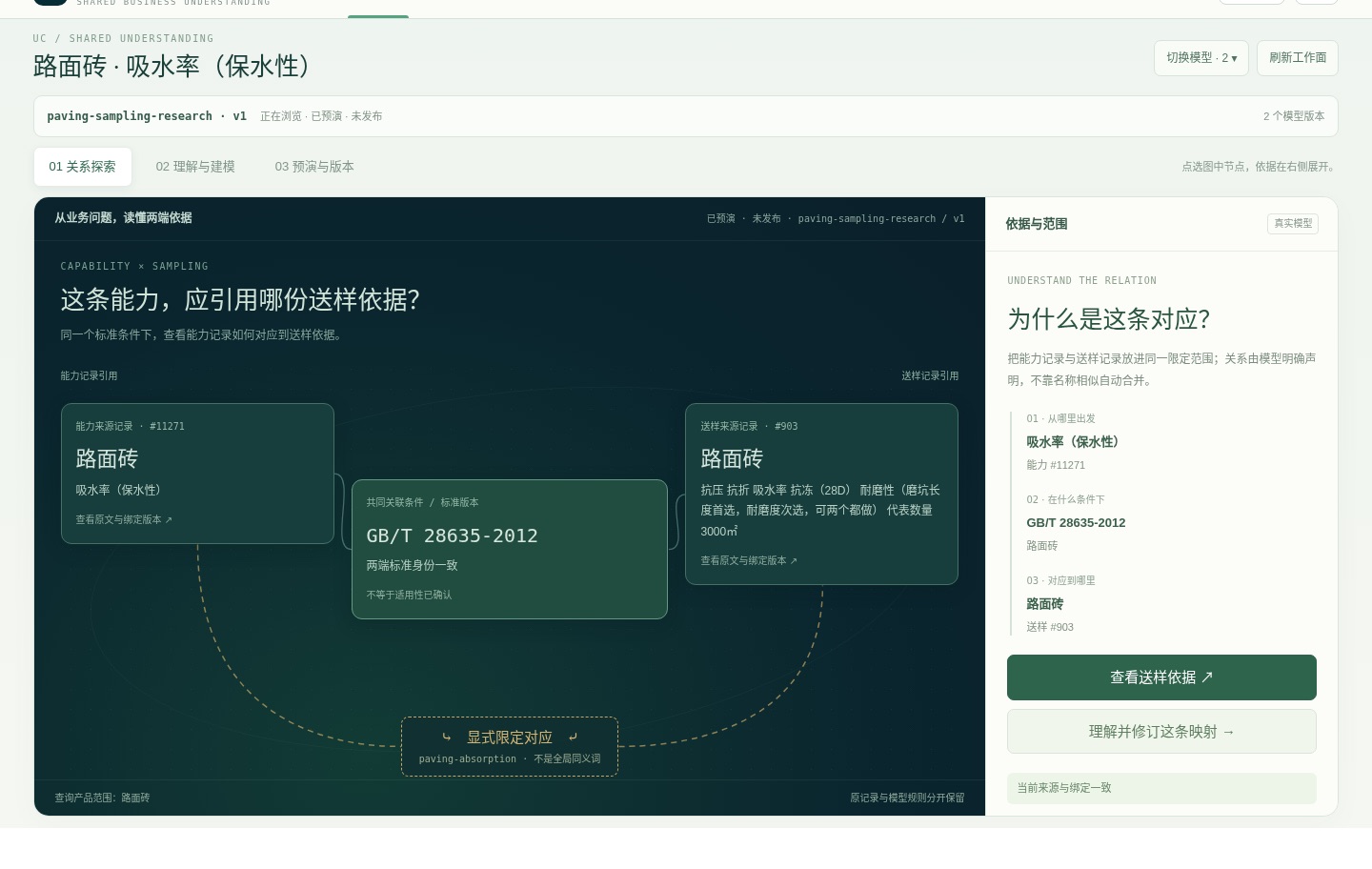Click the 真实模型 badge
This screenshot has width=1372, height=869.
tap(1293, 223)
